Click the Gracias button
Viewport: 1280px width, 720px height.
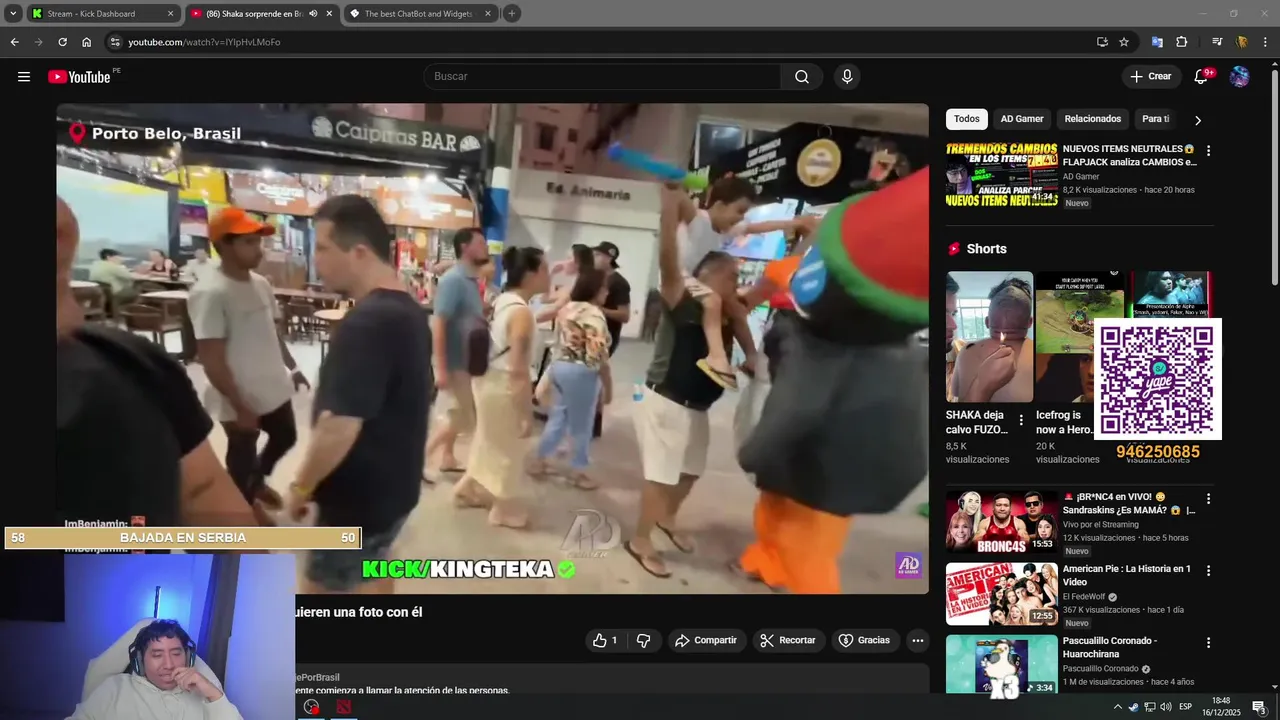tap(864, 640)
